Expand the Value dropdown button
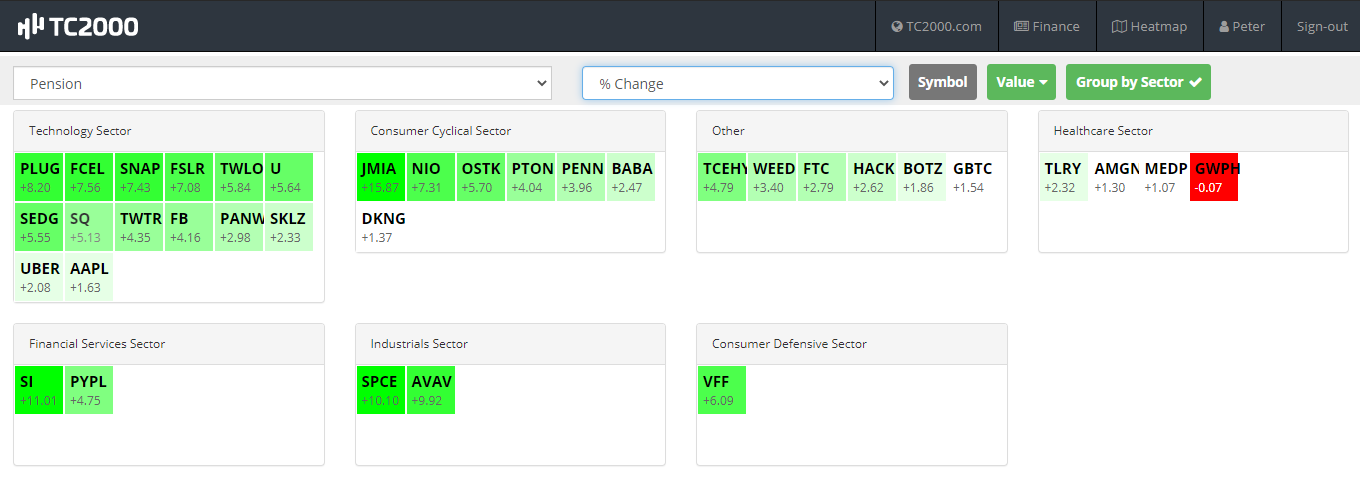 [1021, 82]
